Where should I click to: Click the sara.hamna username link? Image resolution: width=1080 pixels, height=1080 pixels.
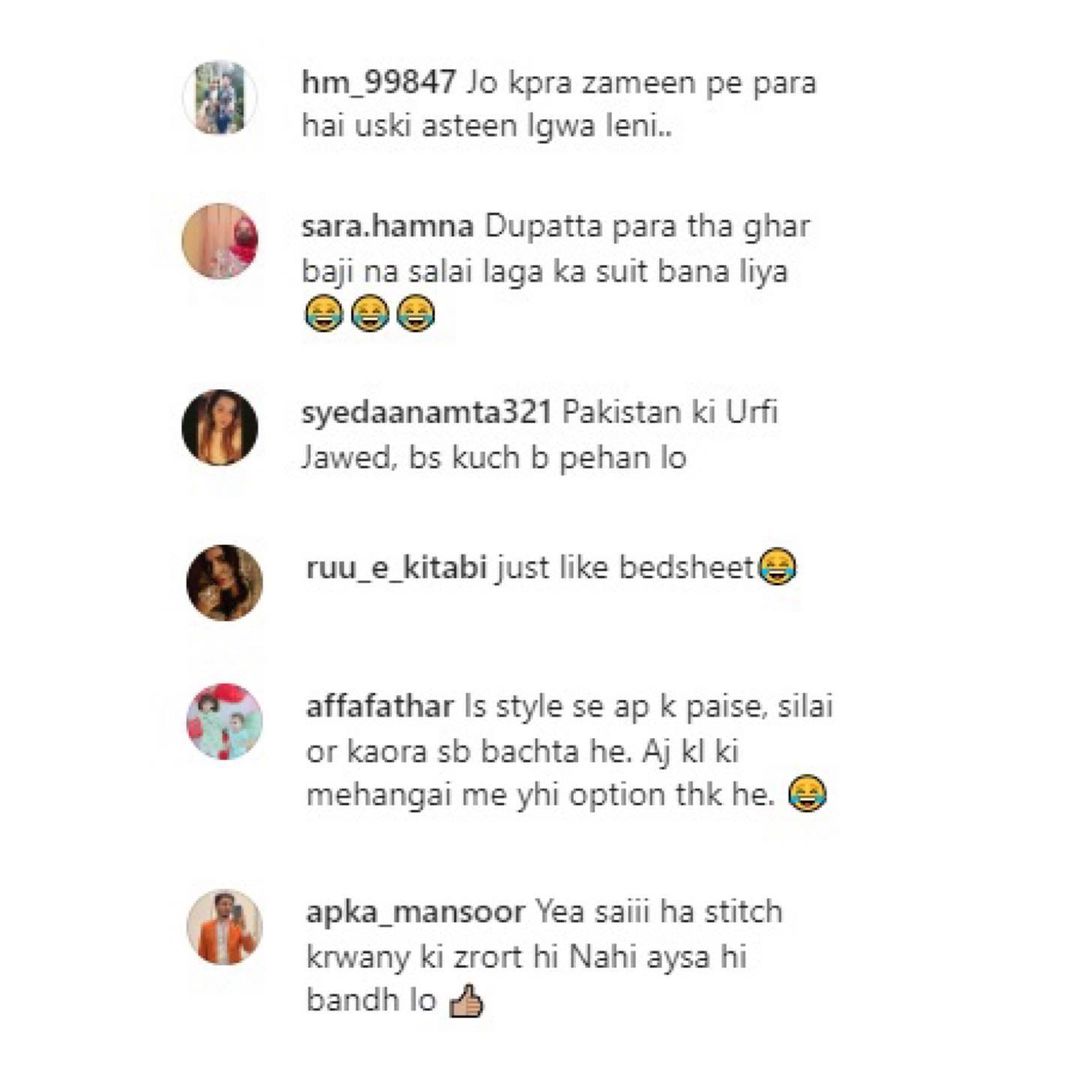tap(387, 226)
